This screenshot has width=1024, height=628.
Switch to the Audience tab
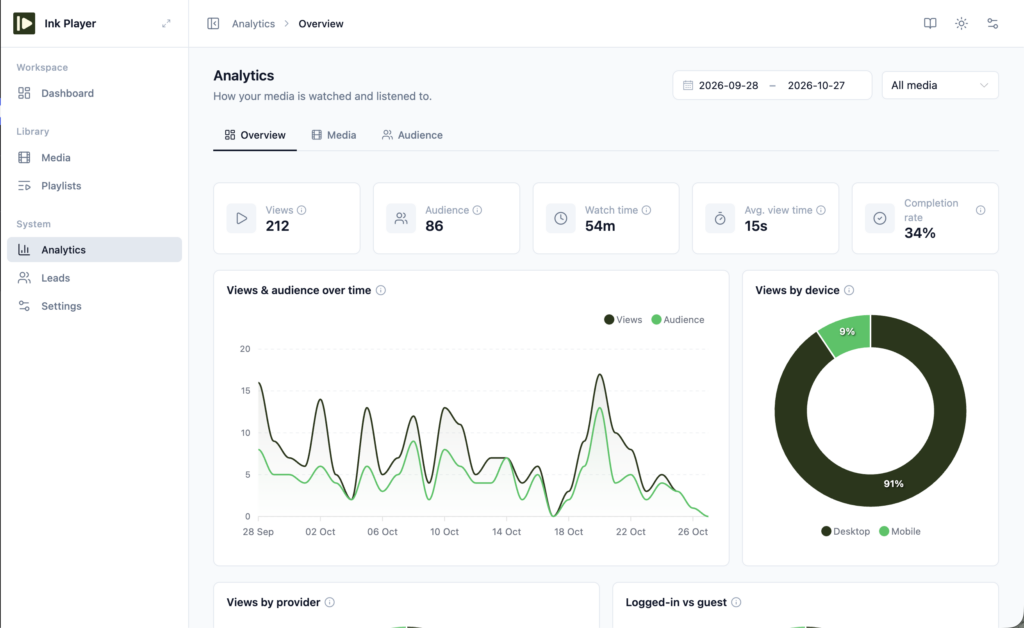tap(412, 135)
